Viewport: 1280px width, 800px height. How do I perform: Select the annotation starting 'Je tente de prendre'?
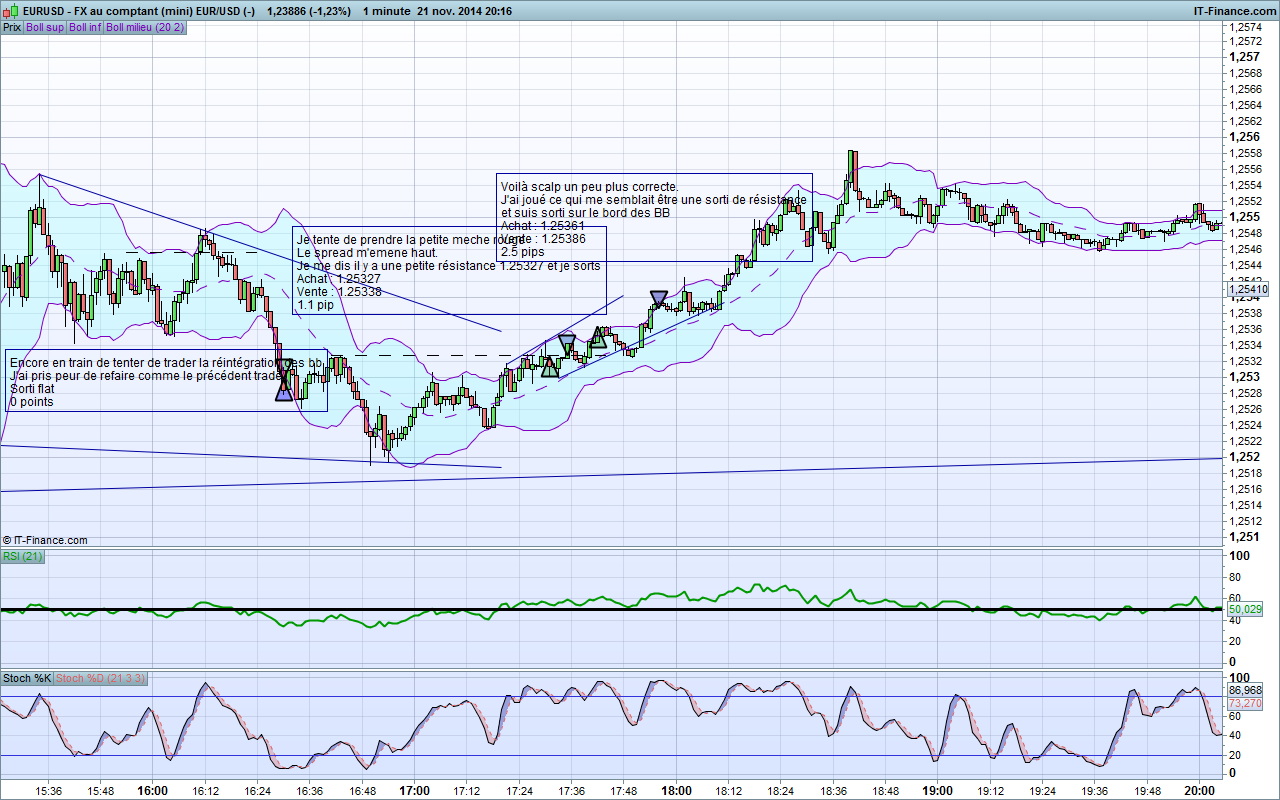click(x=448, y=270)
